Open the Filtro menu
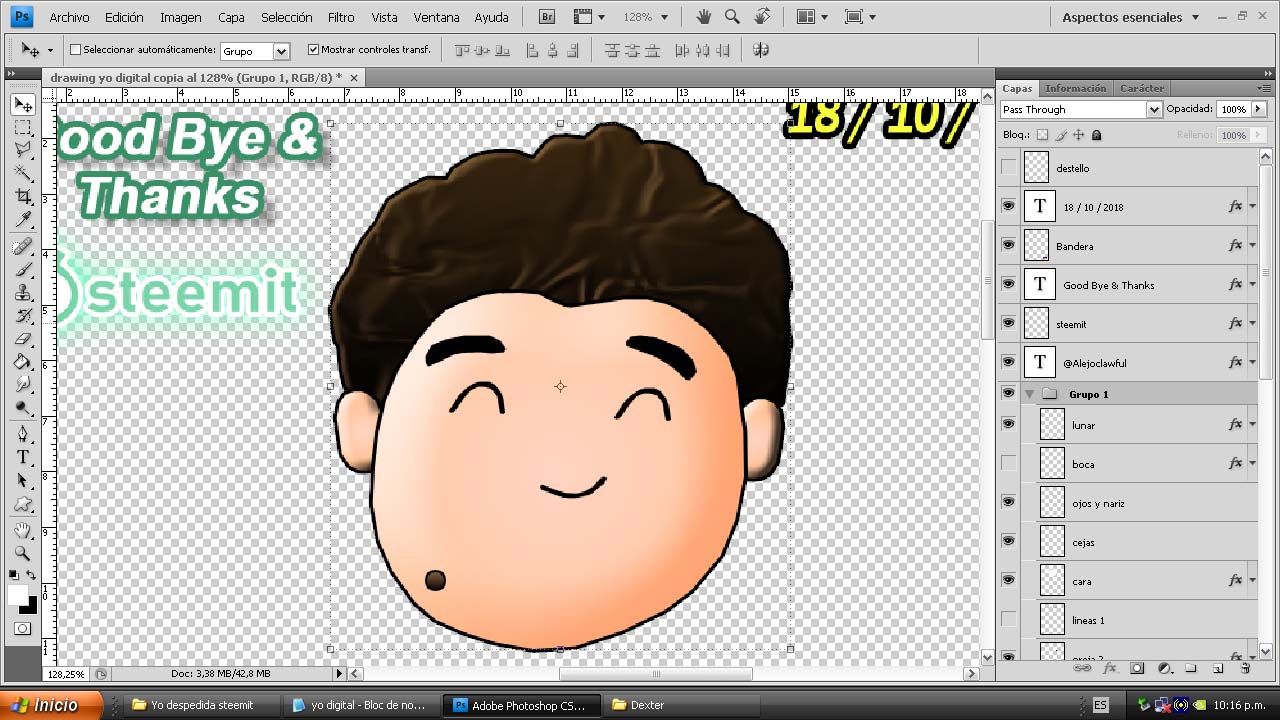Screen dimensions: 1280x720 pos(341,17)
